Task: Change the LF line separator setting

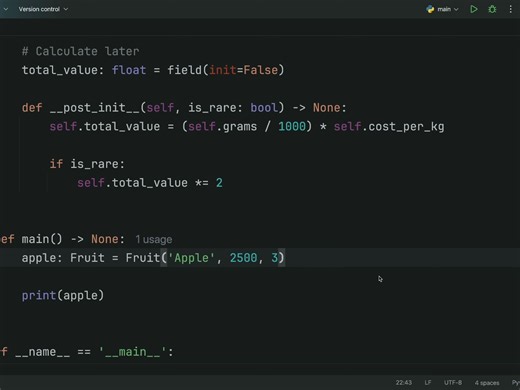Action: pos(428,382)
